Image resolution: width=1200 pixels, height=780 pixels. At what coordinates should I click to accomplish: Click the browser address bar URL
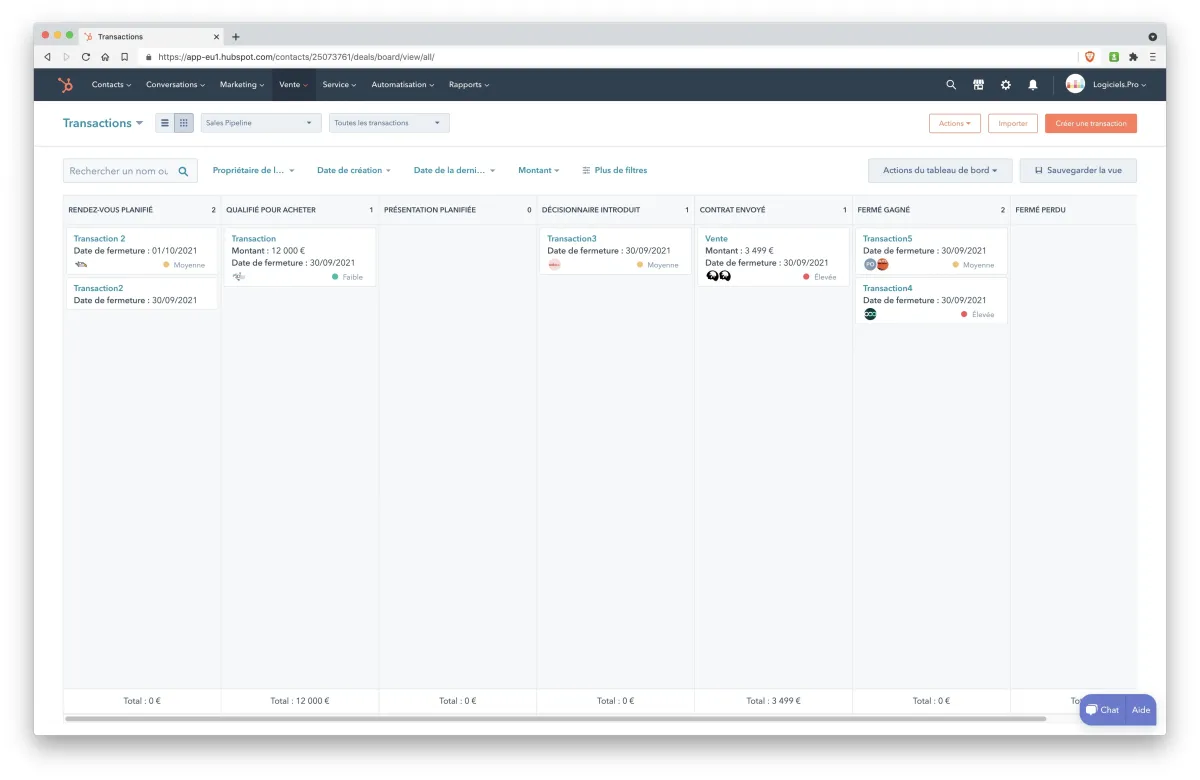296,57
